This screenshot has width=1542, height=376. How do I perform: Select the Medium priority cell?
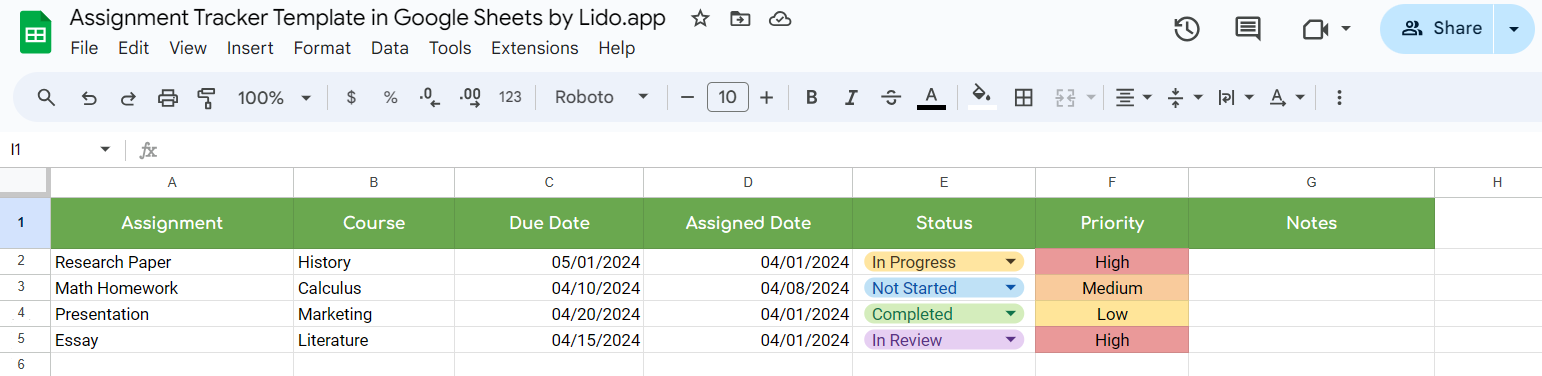[x=1112, y=288]
